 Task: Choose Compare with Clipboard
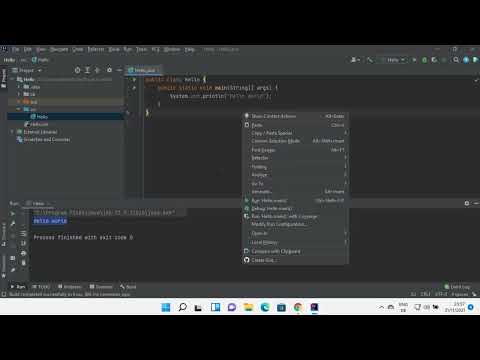point(295,251)
